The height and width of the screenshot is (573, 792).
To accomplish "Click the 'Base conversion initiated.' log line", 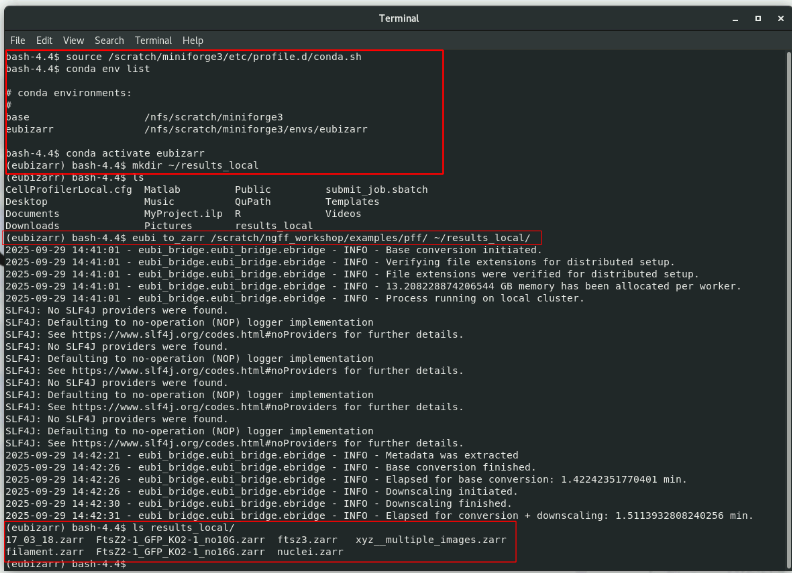I will 273,250.
